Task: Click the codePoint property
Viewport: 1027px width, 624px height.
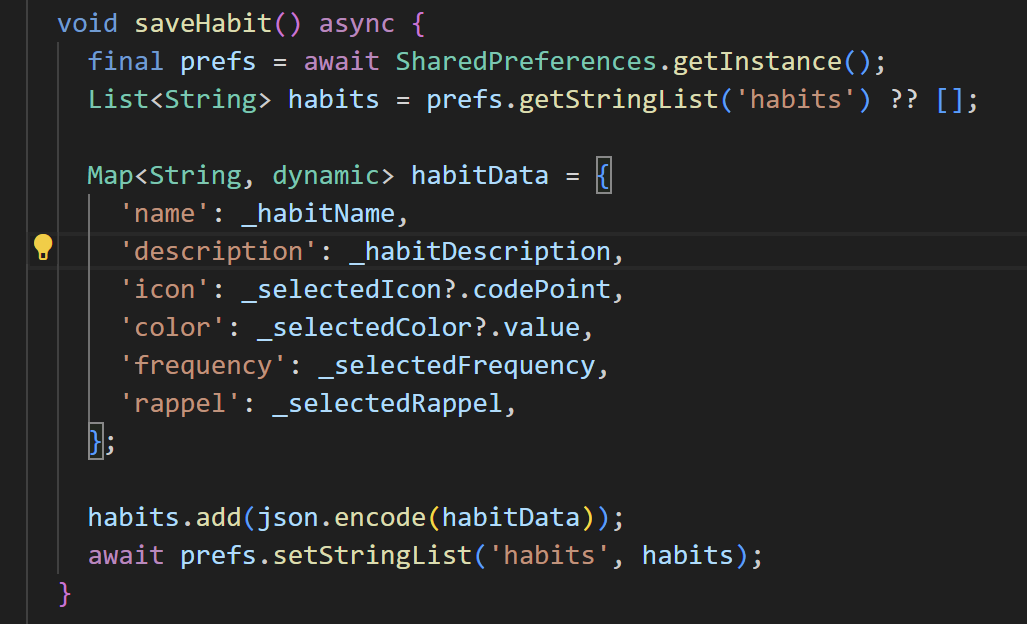Action: point(542,290)
